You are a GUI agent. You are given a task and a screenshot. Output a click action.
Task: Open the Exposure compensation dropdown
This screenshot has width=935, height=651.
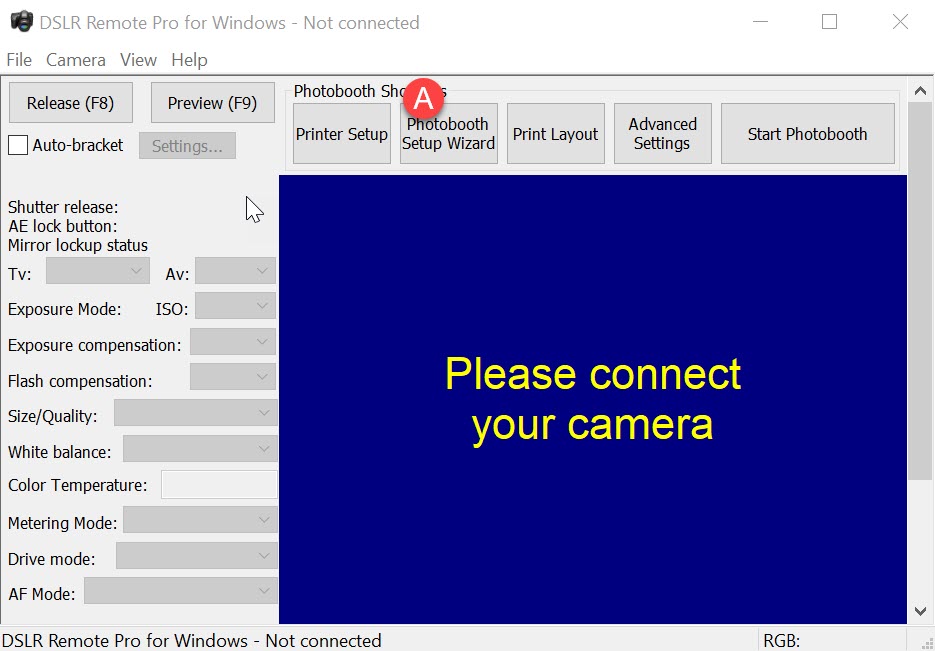pyautogui.click(x=233, y=342)
